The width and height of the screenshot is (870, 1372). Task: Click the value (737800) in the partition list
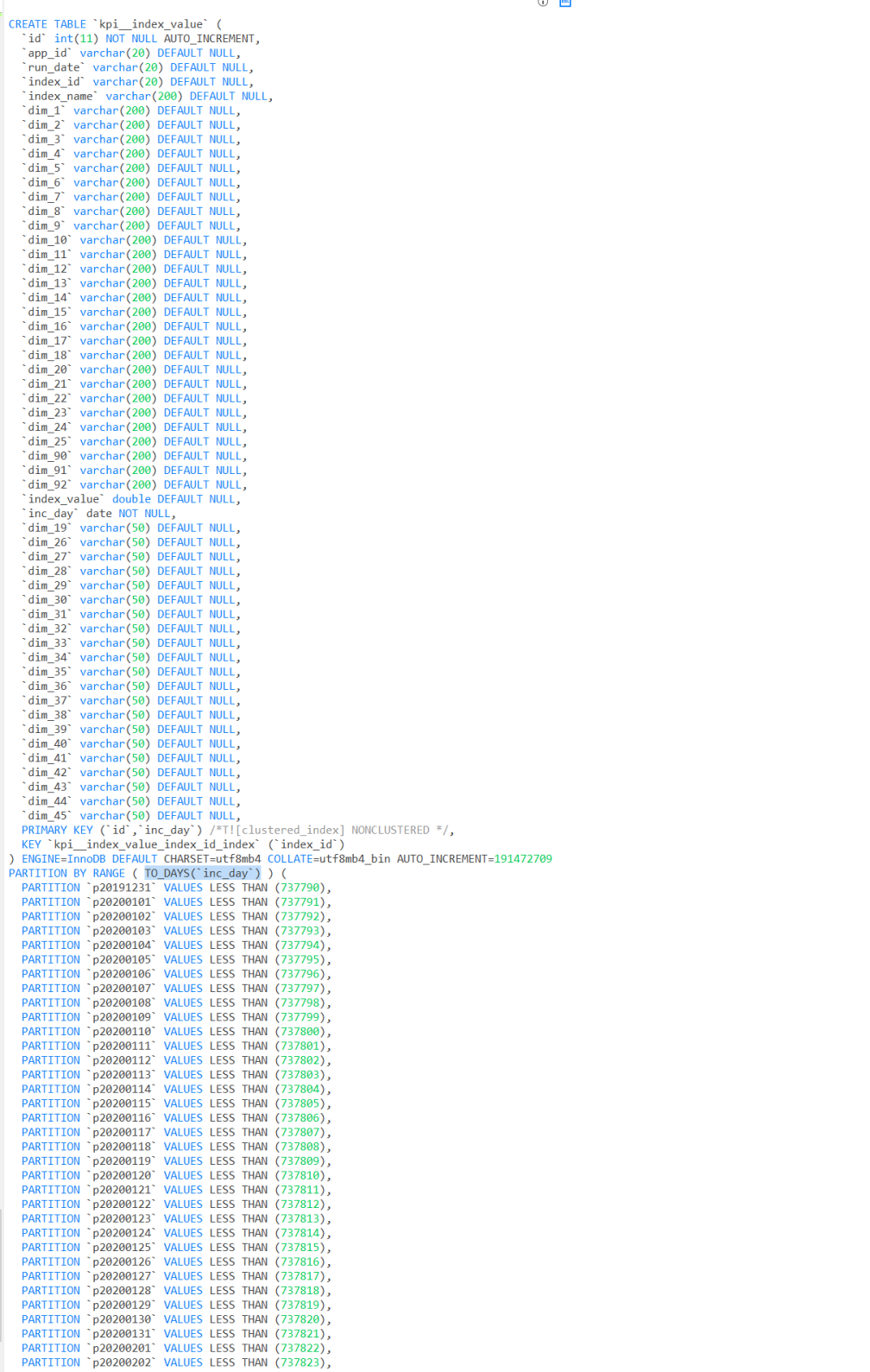(300, 1032)
